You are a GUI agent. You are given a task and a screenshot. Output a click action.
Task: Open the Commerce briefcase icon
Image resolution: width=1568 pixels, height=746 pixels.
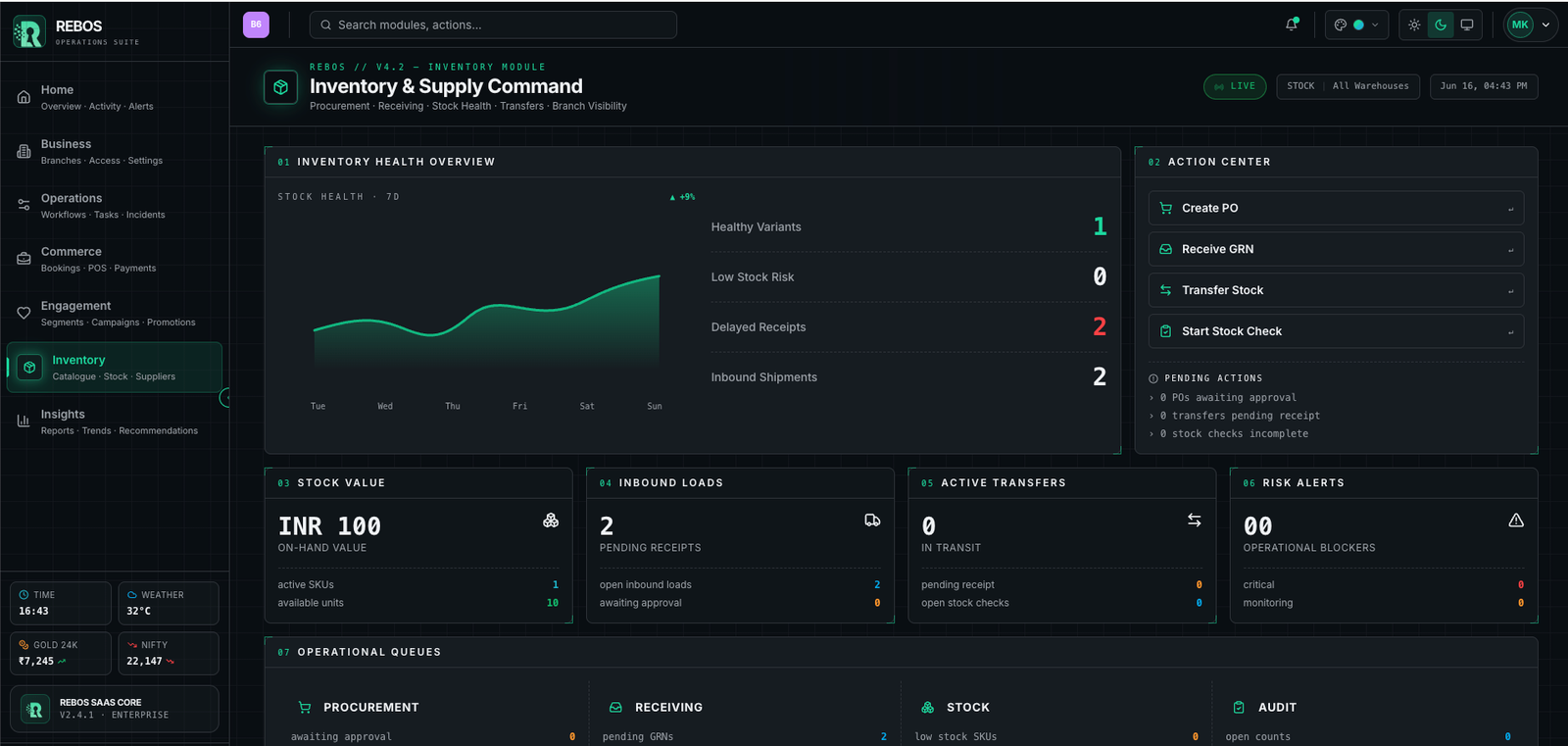[x=24, y=259]
